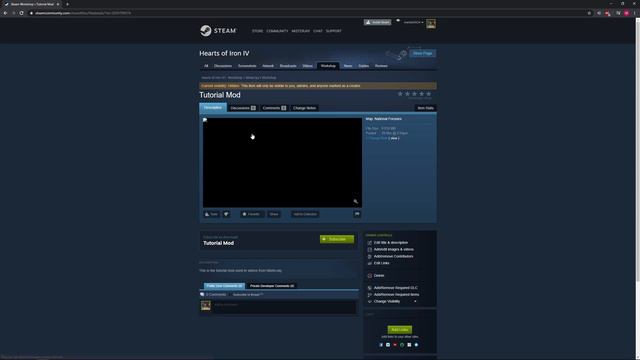Viewport: 640px width, 360px height.
Task: Open the item Discussions tab
Action: (x=242, y=108)
